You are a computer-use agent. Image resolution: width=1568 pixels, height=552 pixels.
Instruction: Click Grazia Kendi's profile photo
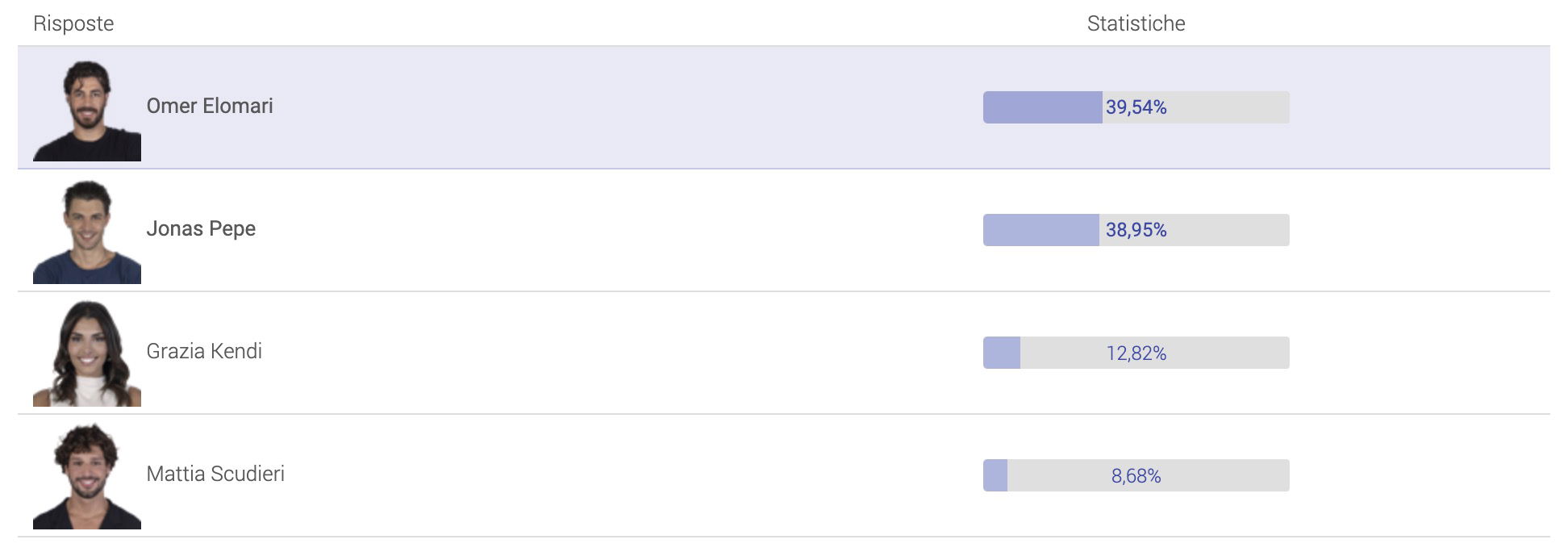87,353
